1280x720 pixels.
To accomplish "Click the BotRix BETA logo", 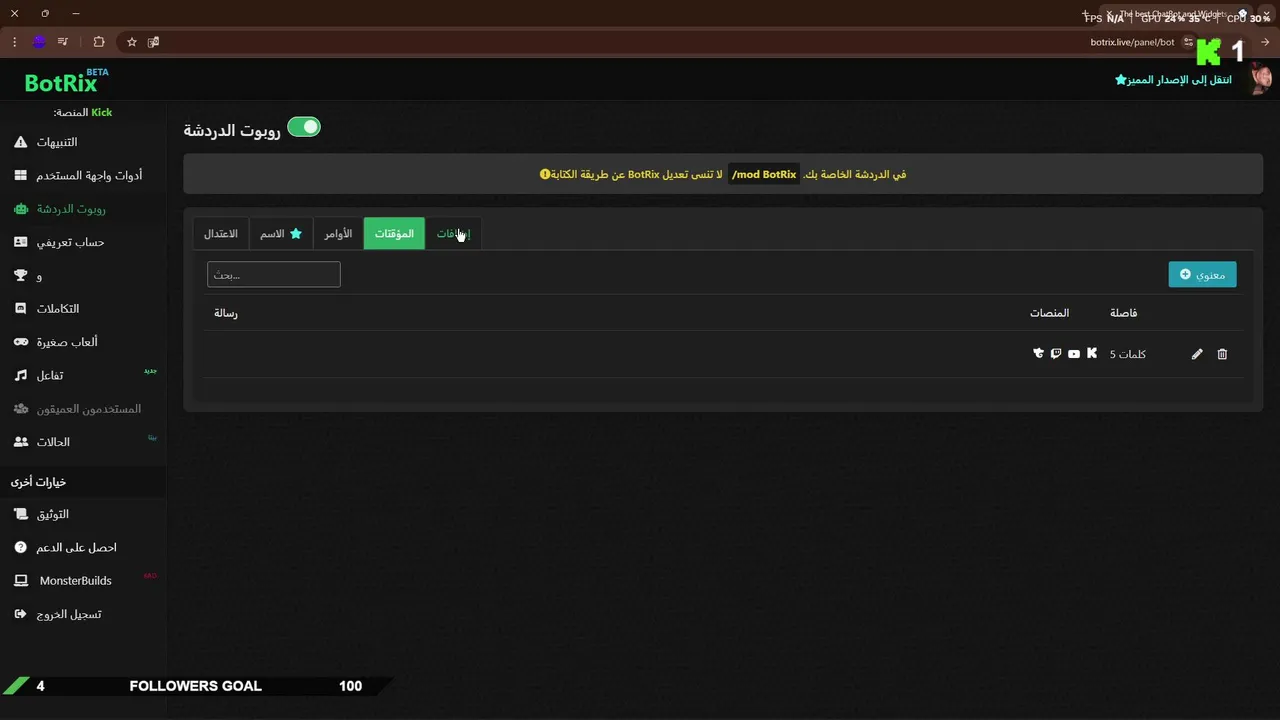I will tap(66, 80).
